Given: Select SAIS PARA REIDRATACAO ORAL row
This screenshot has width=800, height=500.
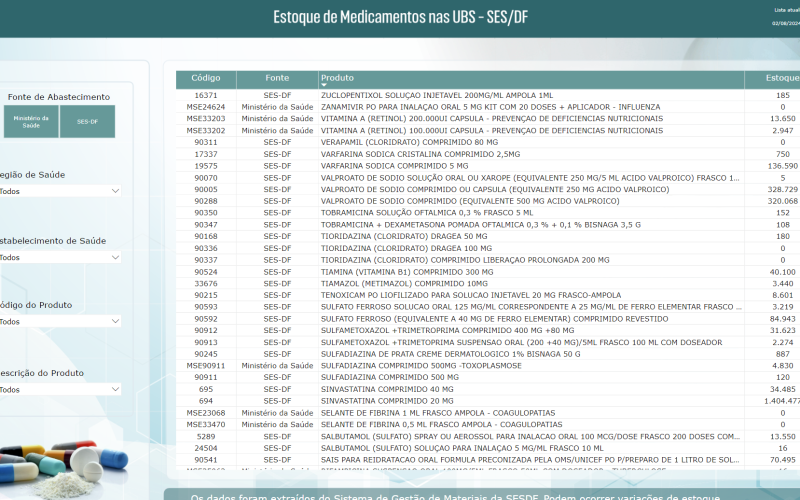Looking at the screenshot, I should 488,460.
